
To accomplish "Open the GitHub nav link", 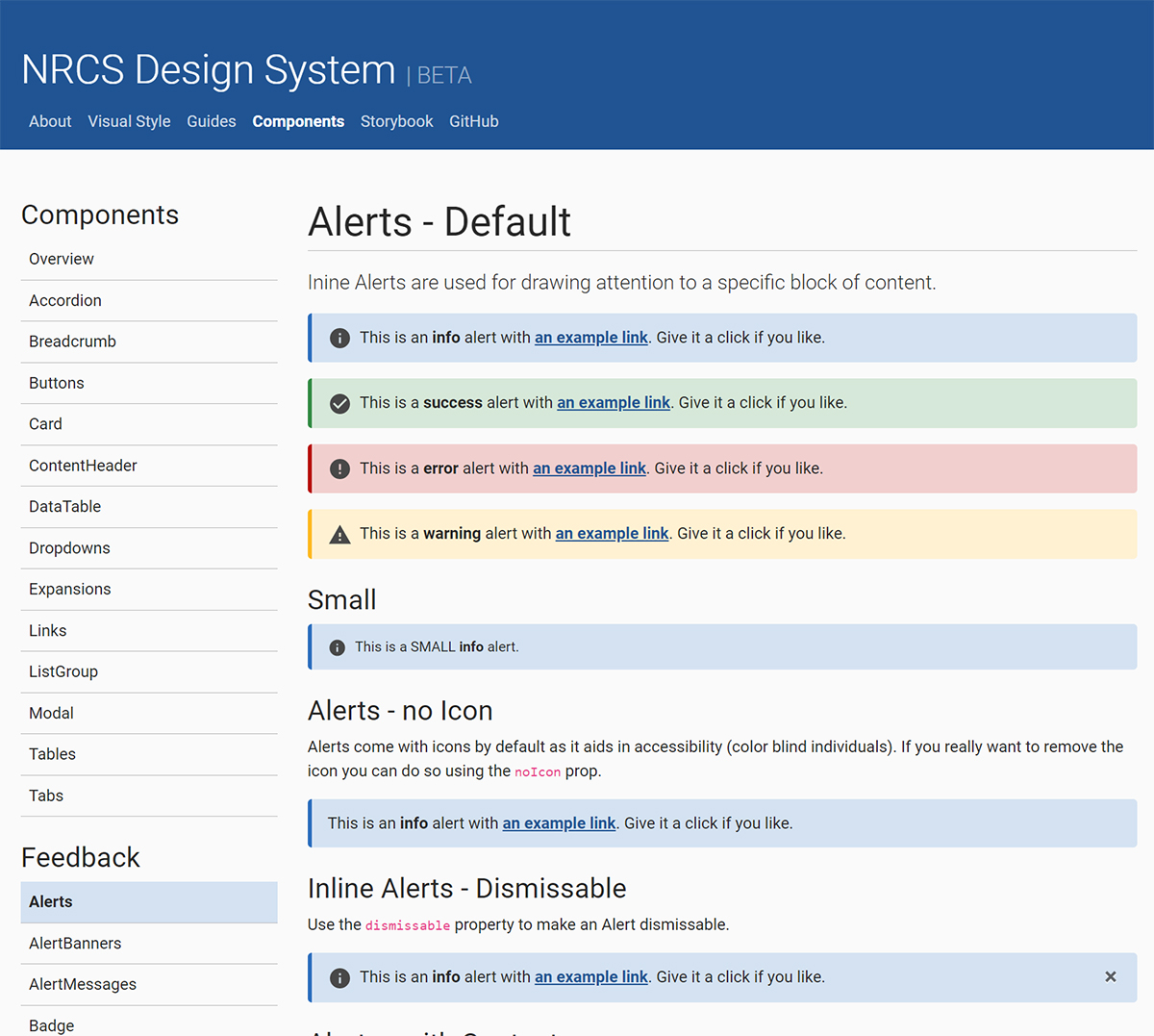I will coord(474,121).
